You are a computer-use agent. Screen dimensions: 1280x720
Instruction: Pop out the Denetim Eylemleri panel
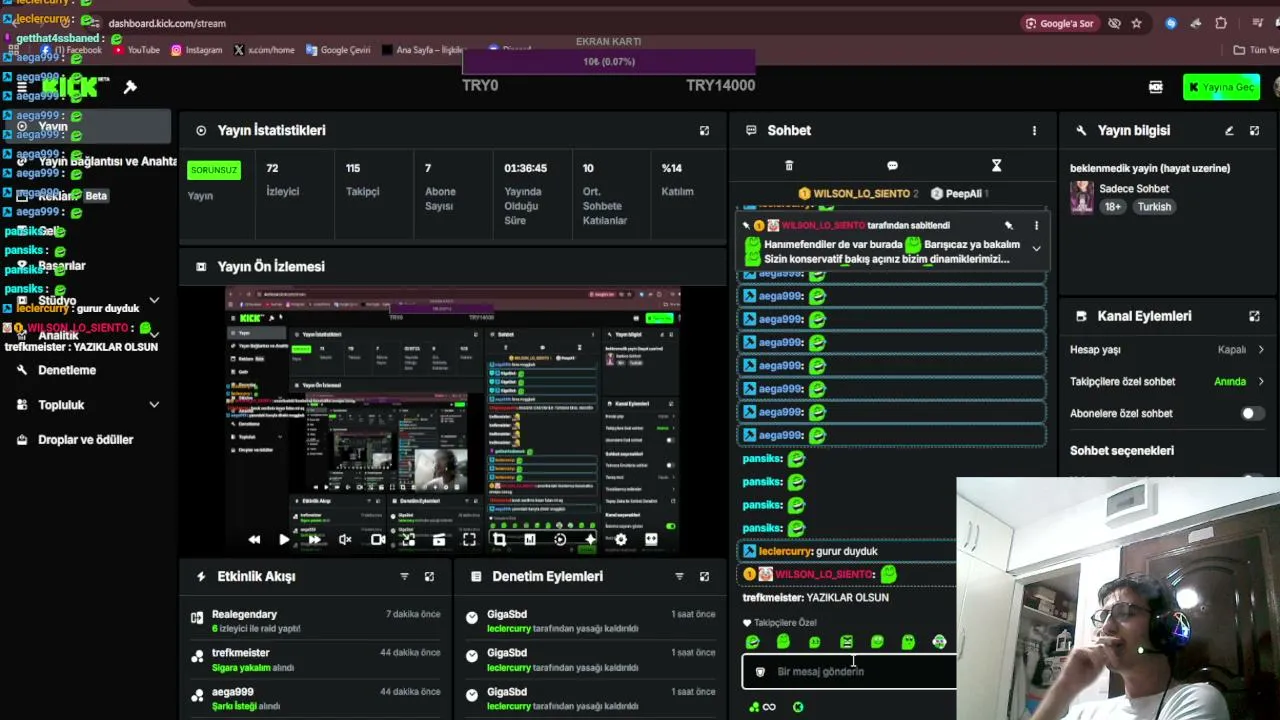click(x=704, y=576)
